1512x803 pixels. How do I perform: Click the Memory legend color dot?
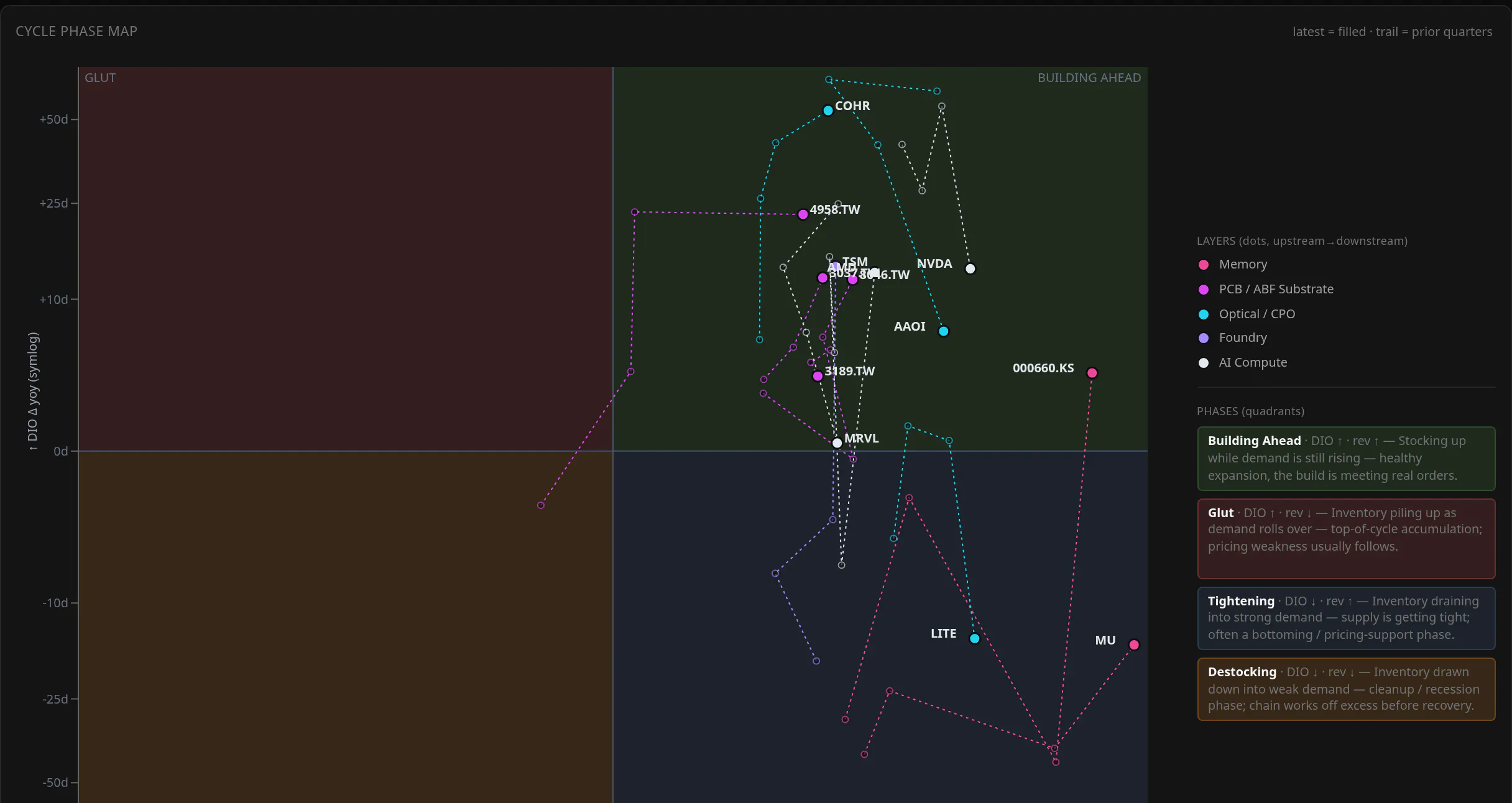pos(1204,265)
